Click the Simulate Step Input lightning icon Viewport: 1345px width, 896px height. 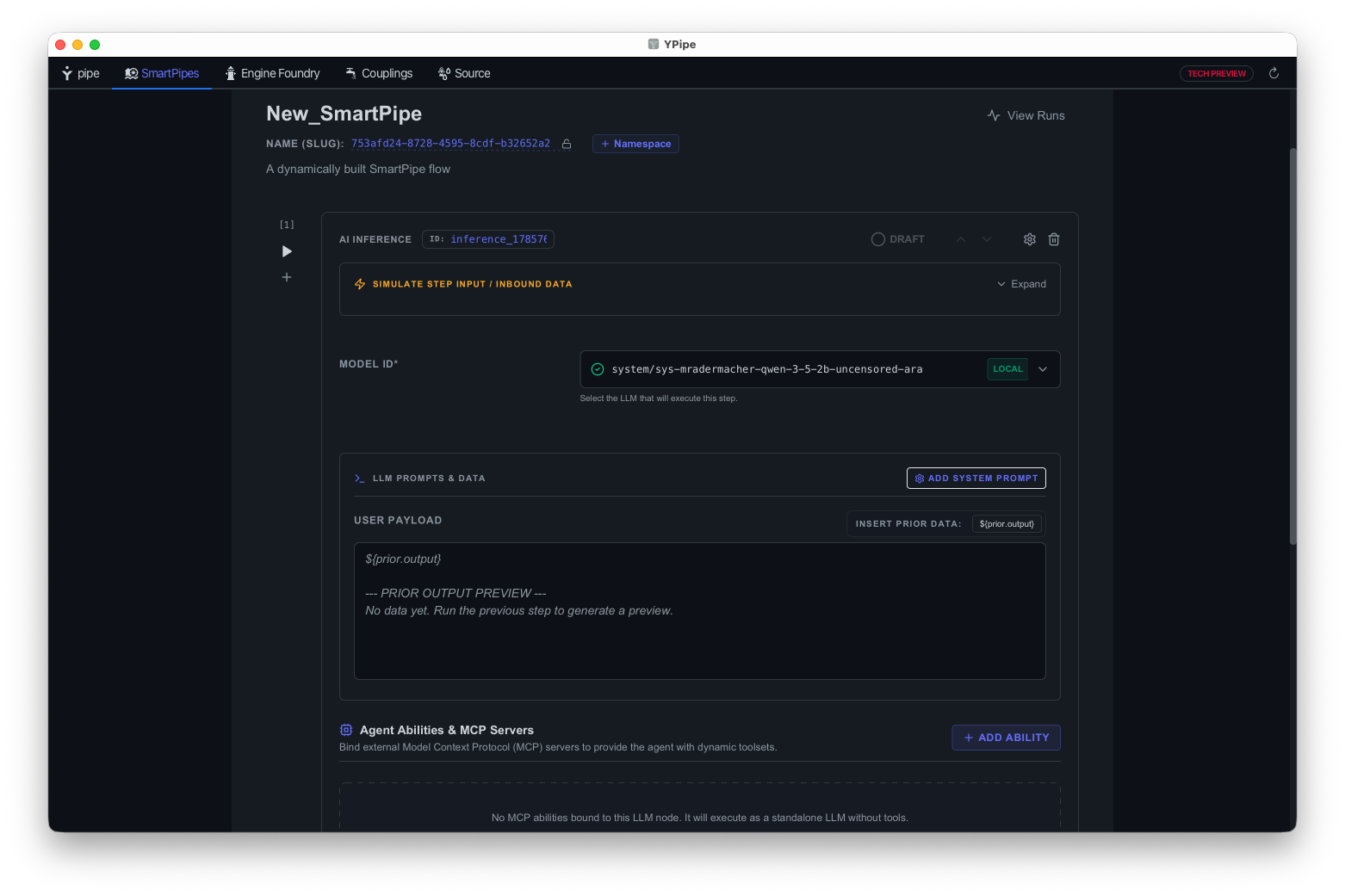360,284
